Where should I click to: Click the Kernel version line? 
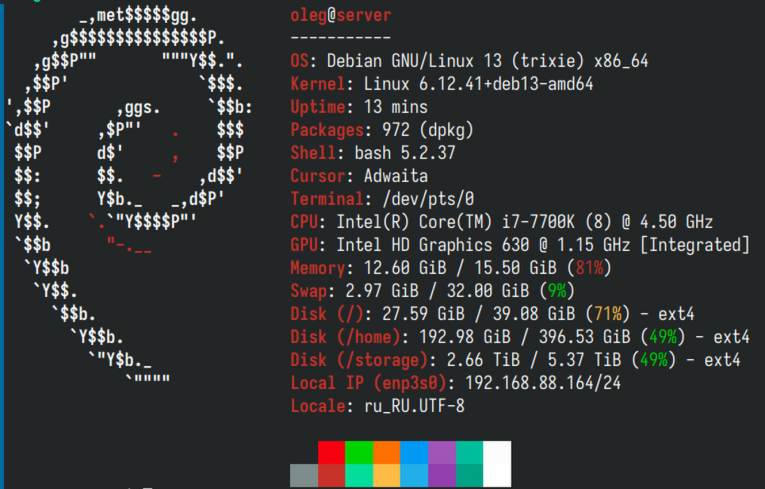(x=442, y=84)
